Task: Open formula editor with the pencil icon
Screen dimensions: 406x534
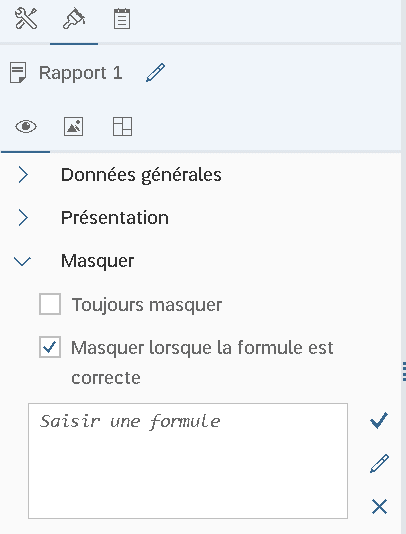Action: click(379, 464)
